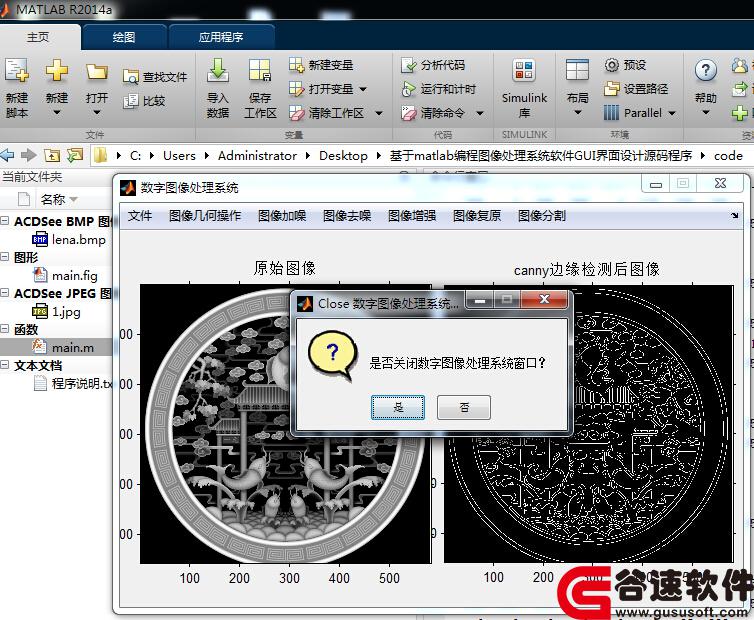Collapse the ACDSee BMP group
The image size is (754, 620).
5,221
